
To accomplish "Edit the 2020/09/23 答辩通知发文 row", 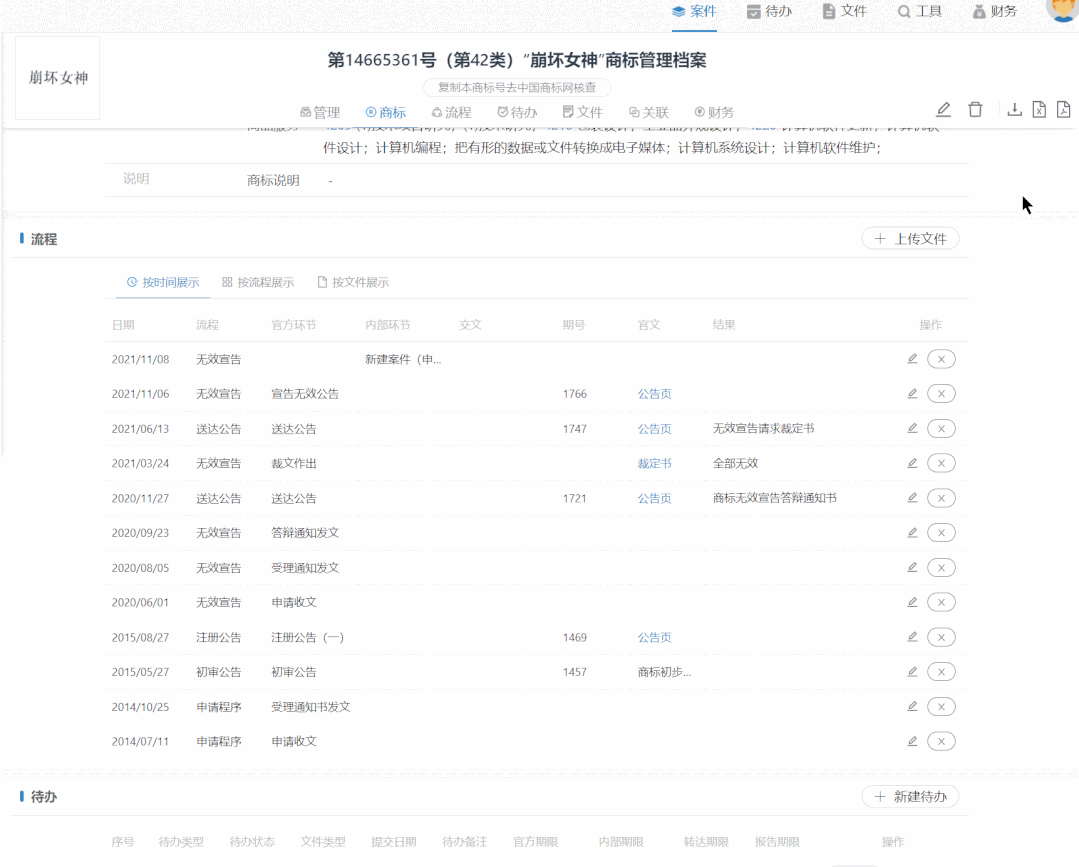I will (x=912, y=533).
